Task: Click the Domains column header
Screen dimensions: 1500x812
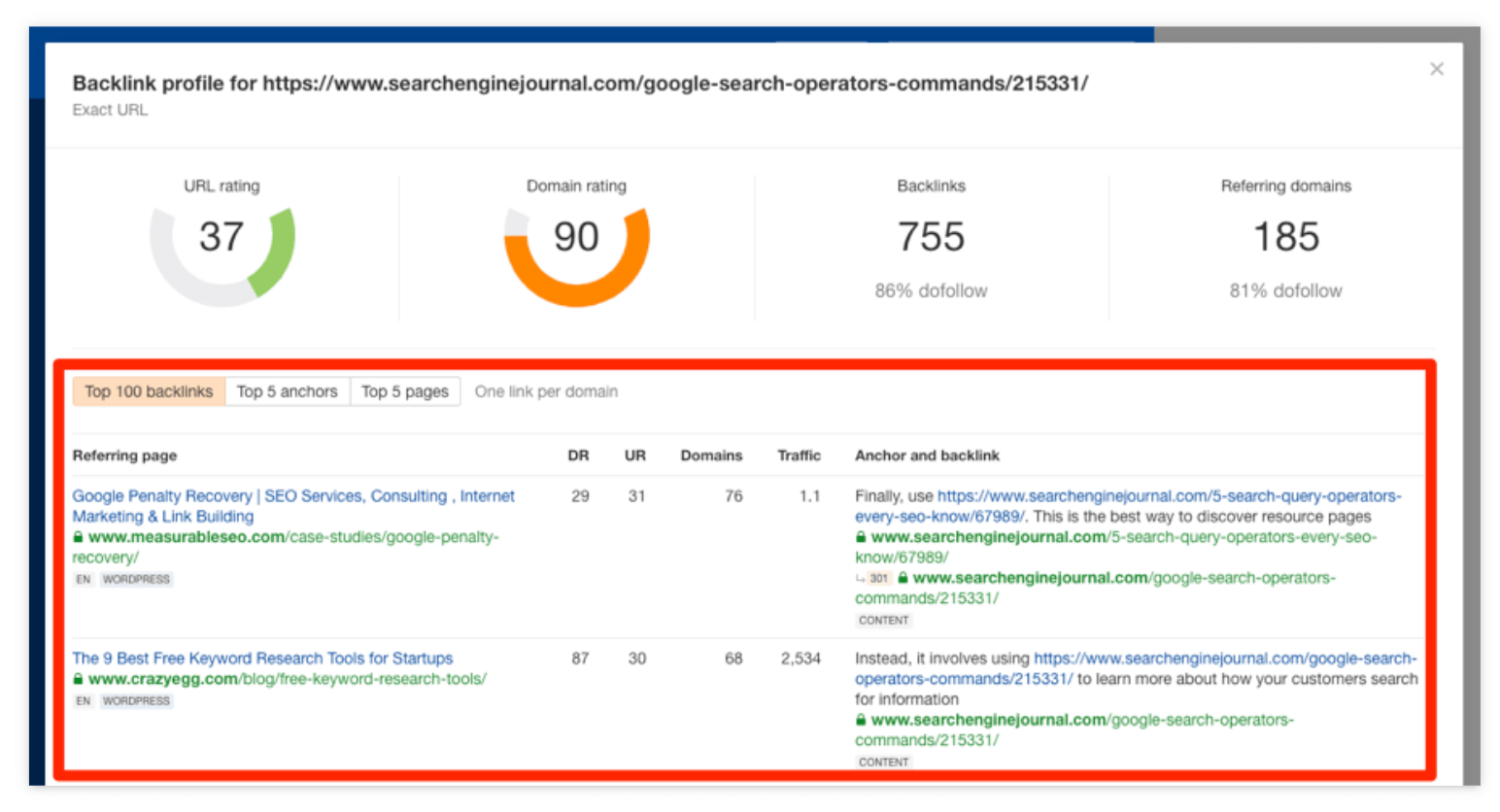Action: point(711,456)
